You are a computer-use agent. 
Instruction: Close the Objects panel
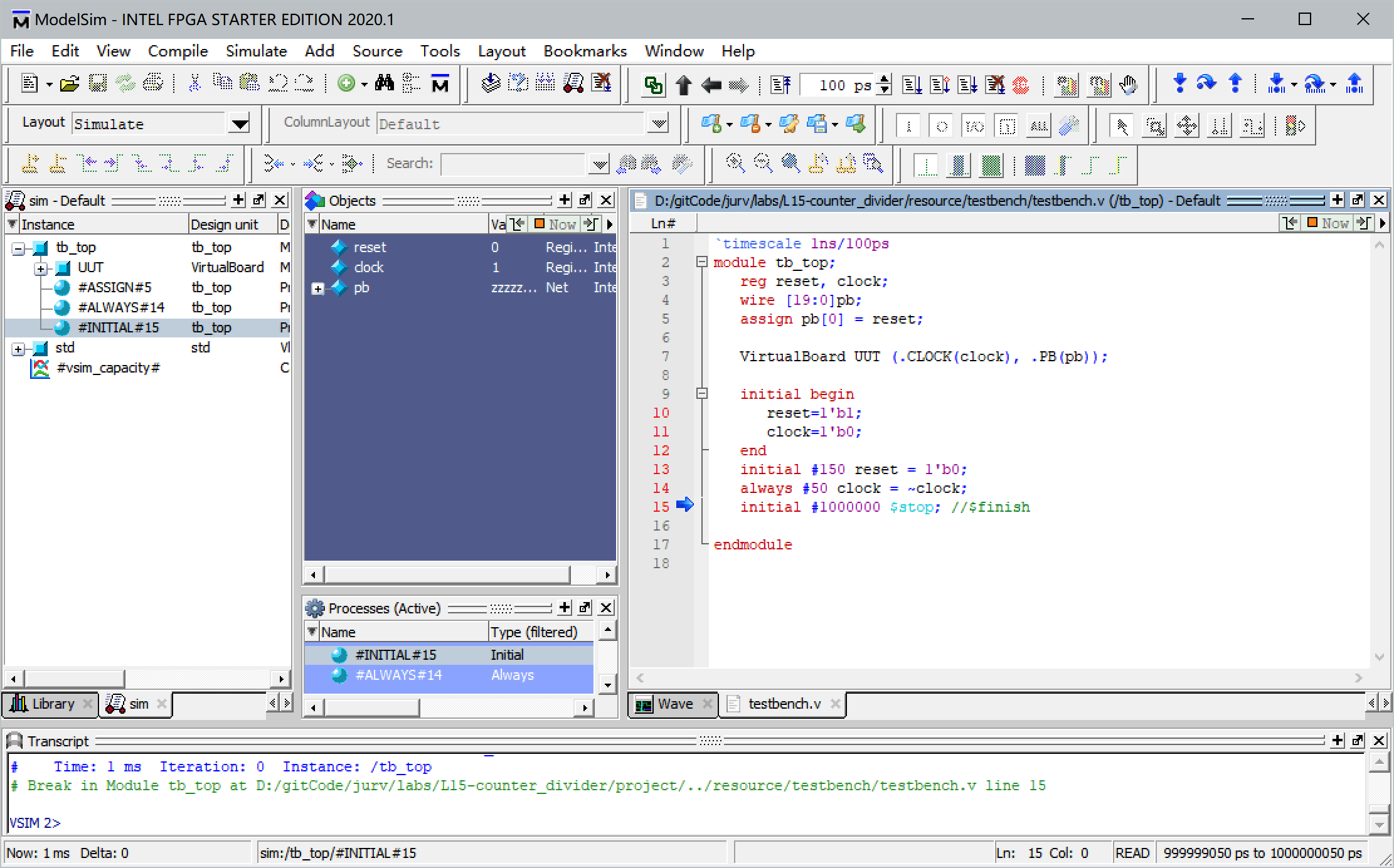[605, 200]
